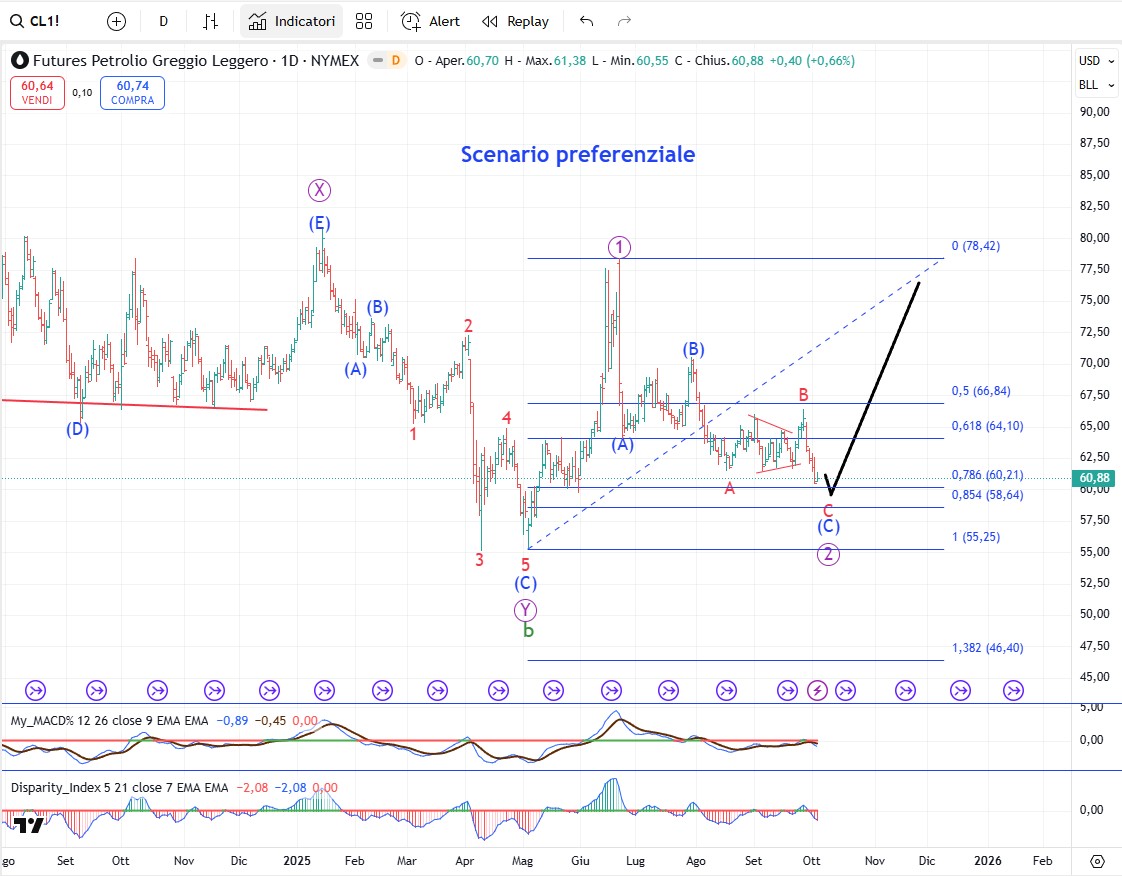1122x876 pixels.
Task: Open USD currency dropdown
Action: tap(1096, 61)
